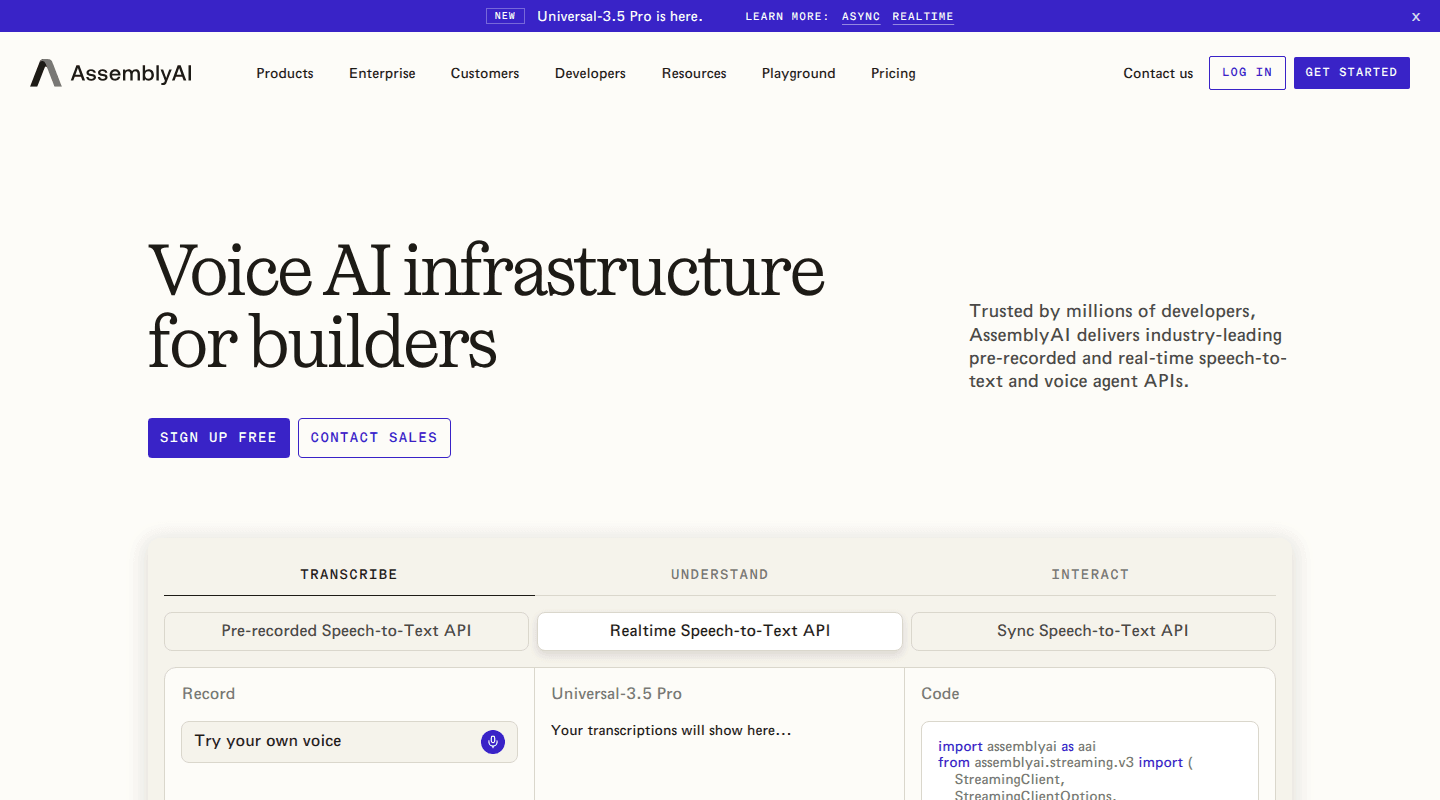This screenshot has width=1440, height=800.
Task: Select Sync Speech-to-Text API
Action: pos(1093,631)
